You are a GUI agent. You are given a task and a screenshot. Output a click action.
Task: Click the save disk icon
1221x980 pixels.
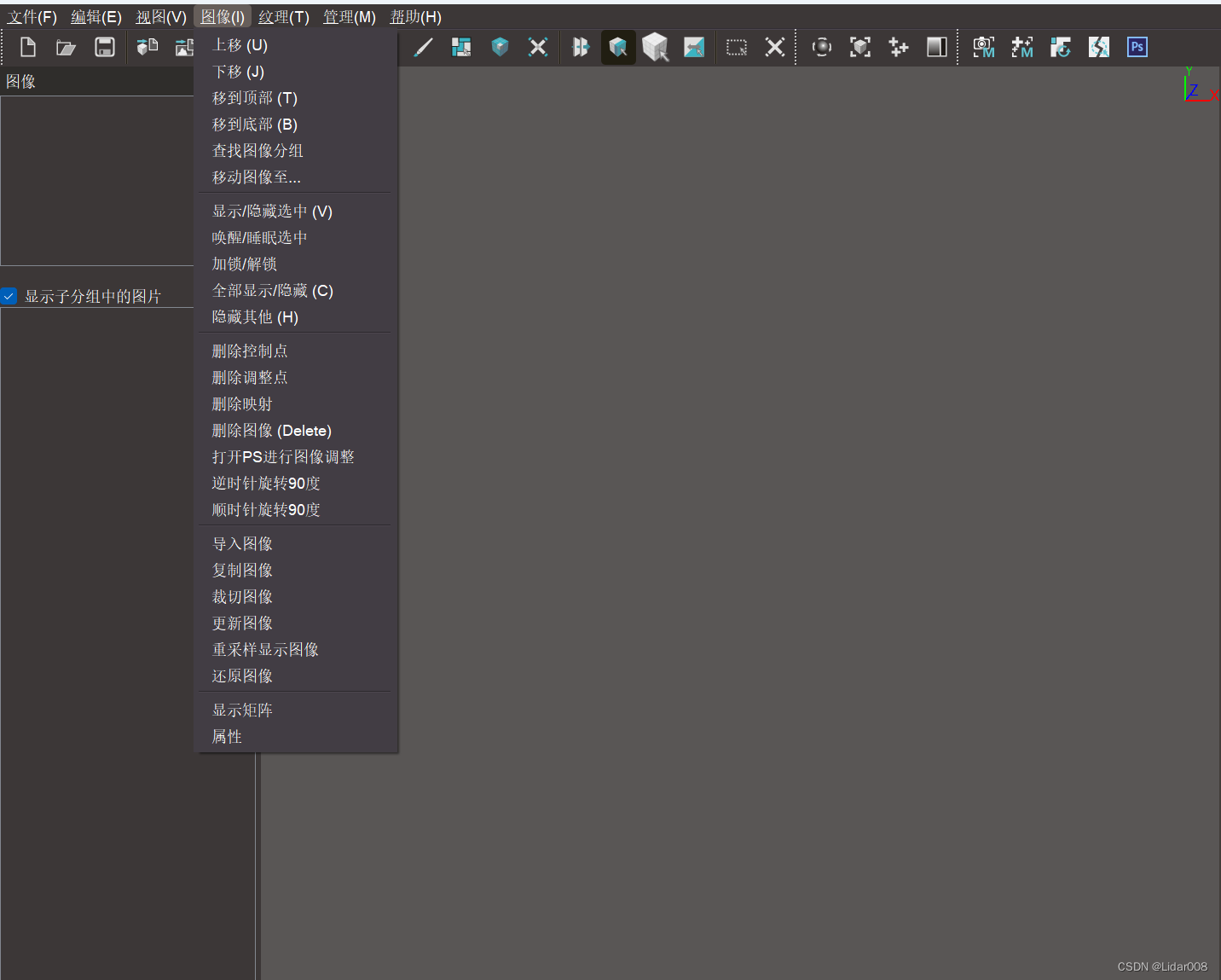point(105,47)
